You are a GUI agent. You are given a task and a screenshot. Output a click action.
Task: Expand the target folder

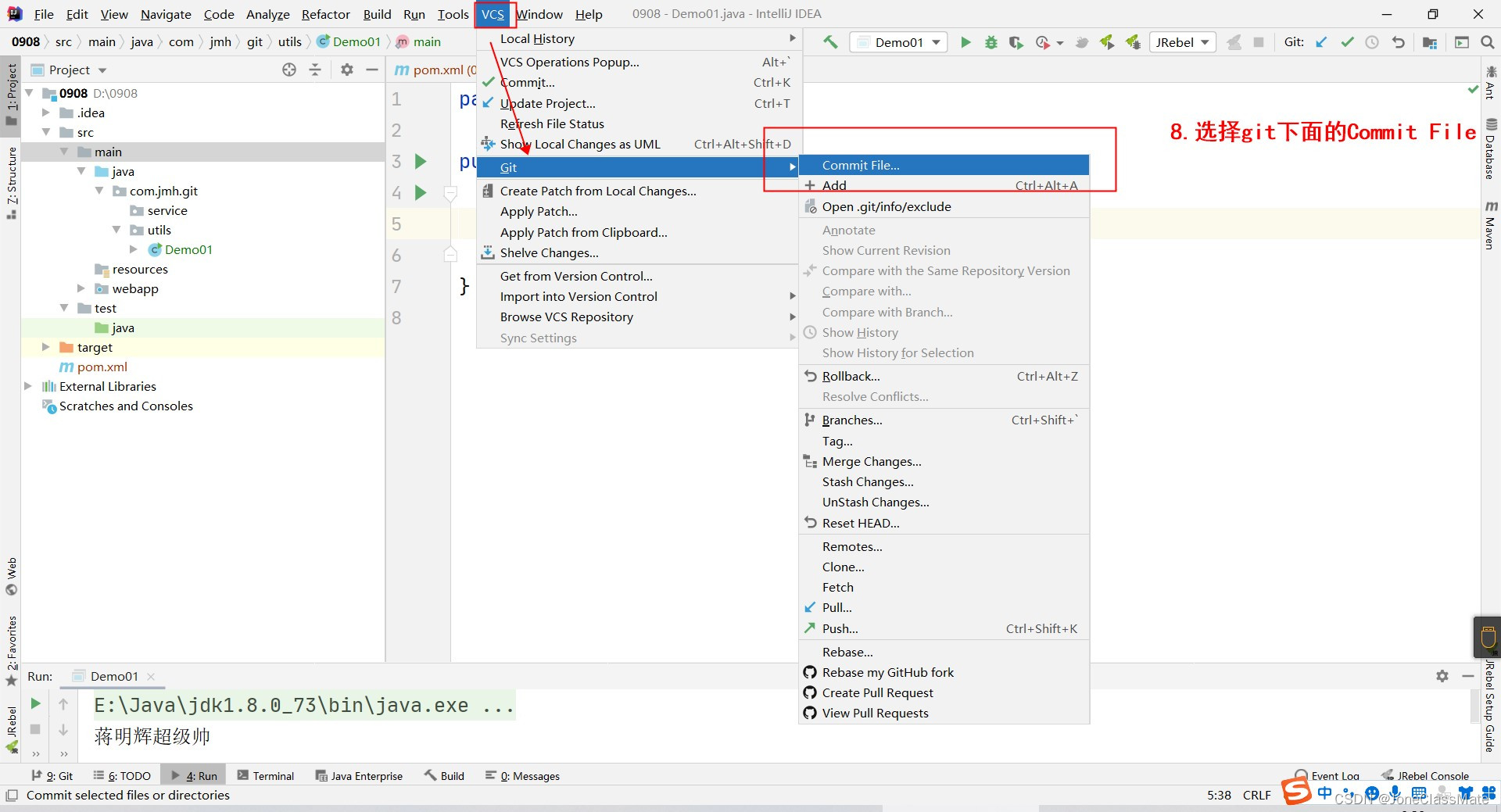(x=46, y=347)
